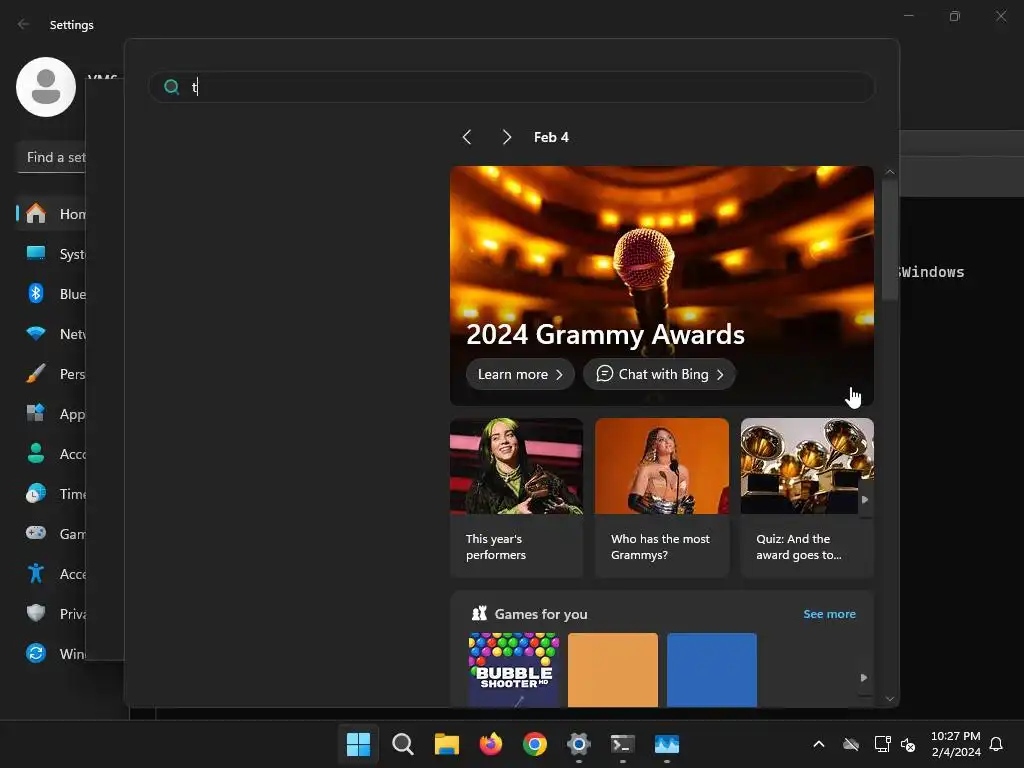The width and height of the screenshot is (1024, 768).
Task: Click search panel scrollbar up arrow
Action: pos(889,172)
